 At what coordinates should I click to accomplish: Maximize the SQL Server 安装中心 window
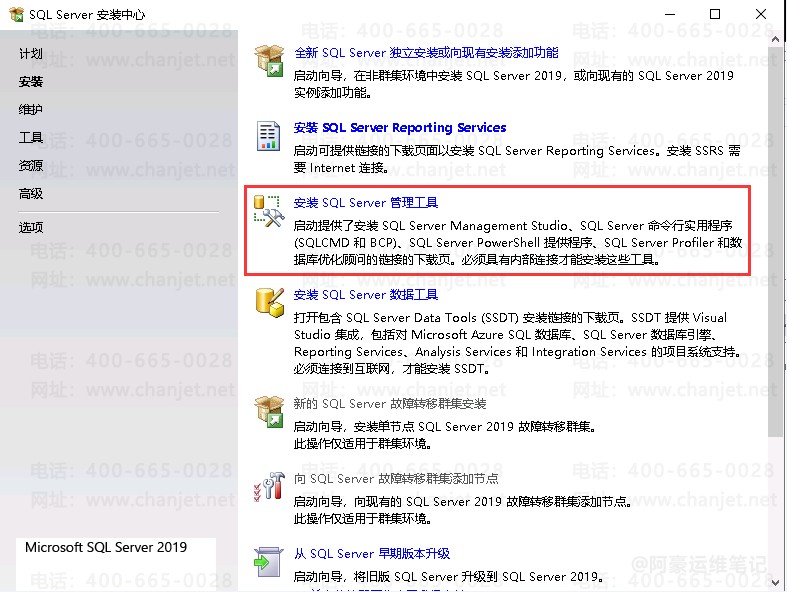point(715,14)
